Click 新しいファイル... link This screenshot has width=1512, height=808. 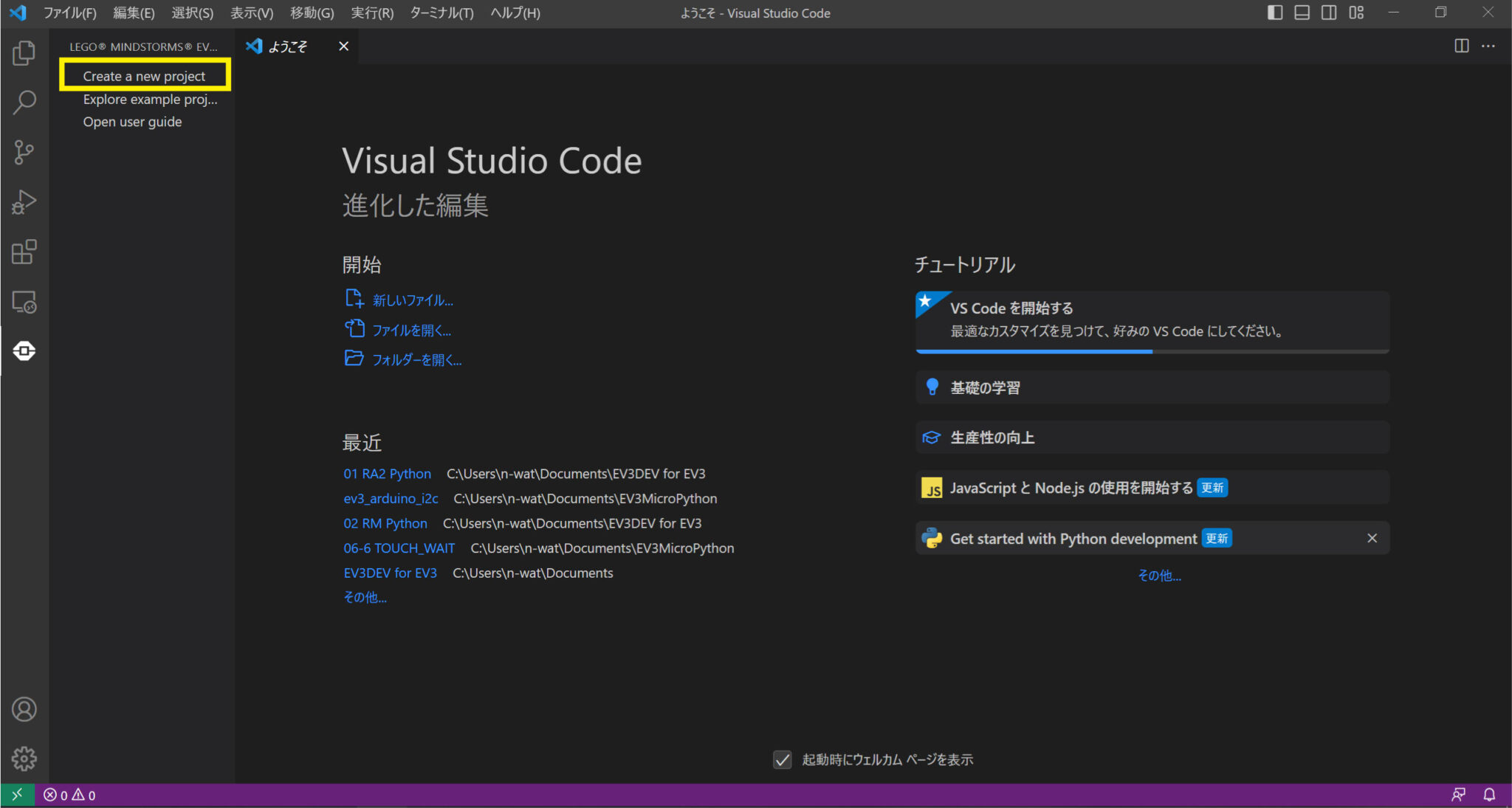[x=413, y=300]
